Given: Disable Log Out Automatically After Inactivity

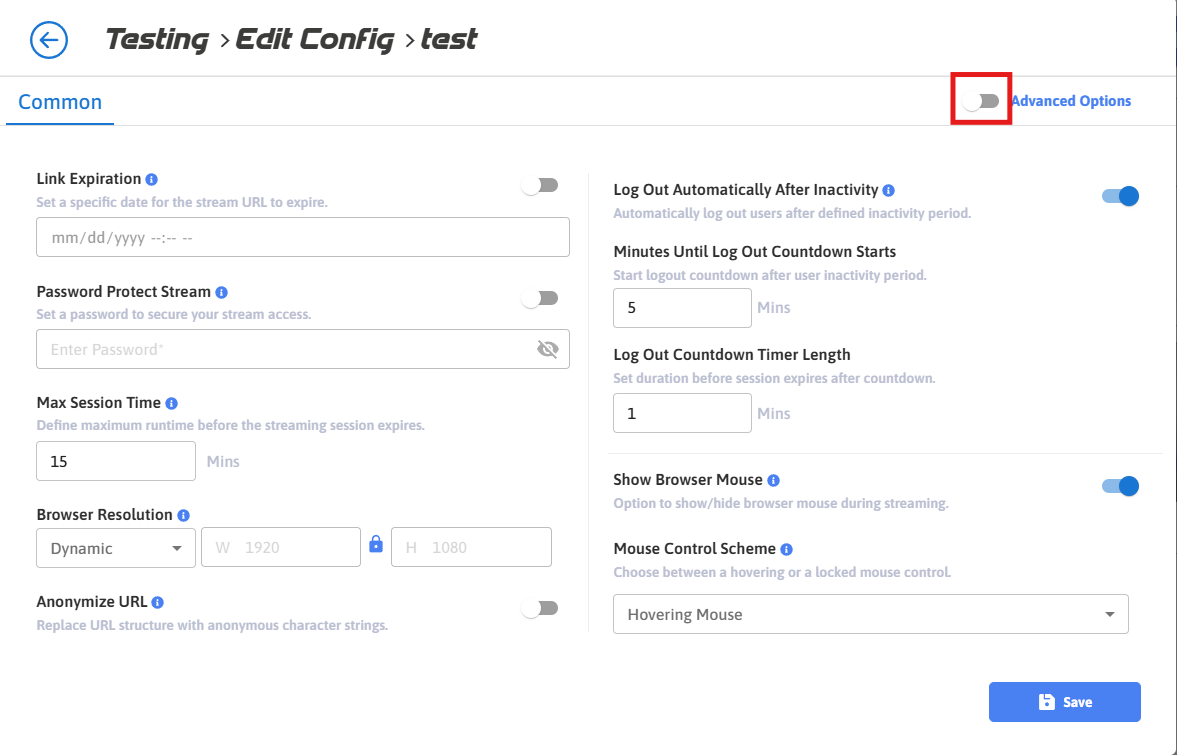Looking at the screenshot, I should [x=1120, y=196].
